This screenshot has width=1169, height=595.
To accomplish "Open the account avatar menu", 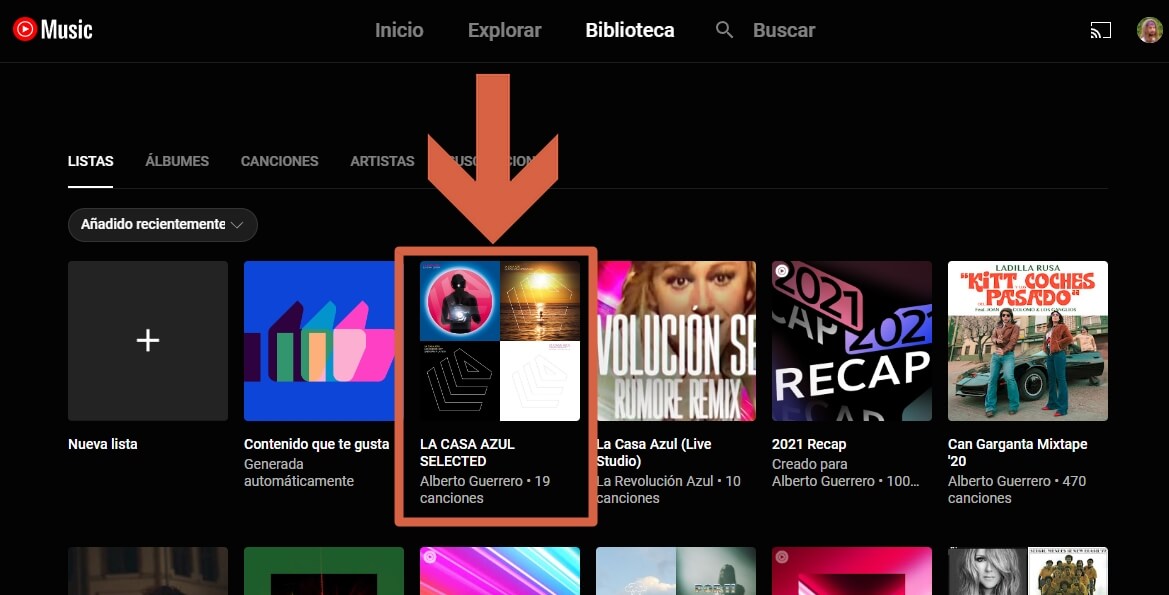I will click(x=1149, y=30).
